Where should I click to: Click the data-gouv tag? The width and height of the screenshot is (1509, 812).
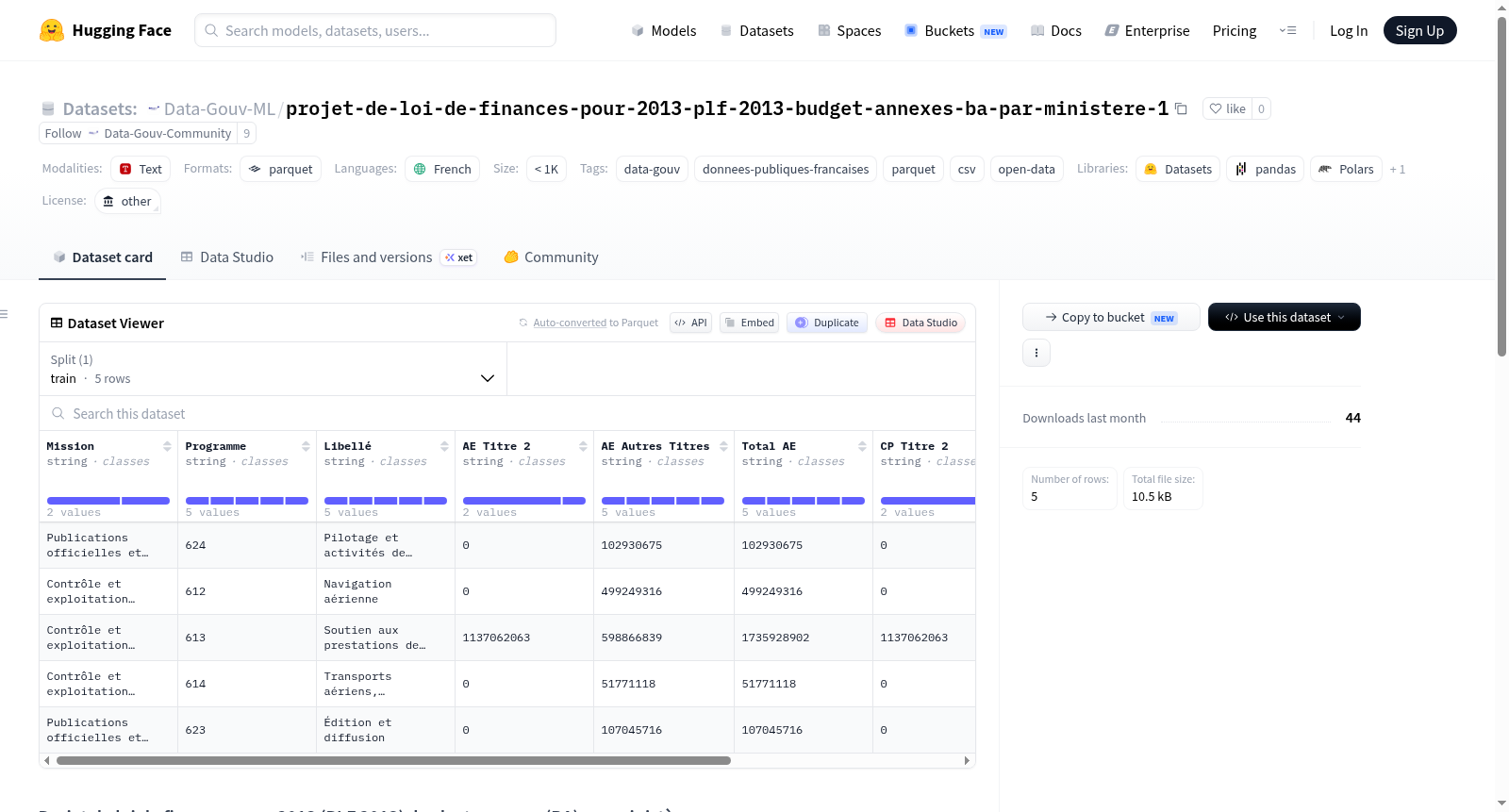click(652, 169)
